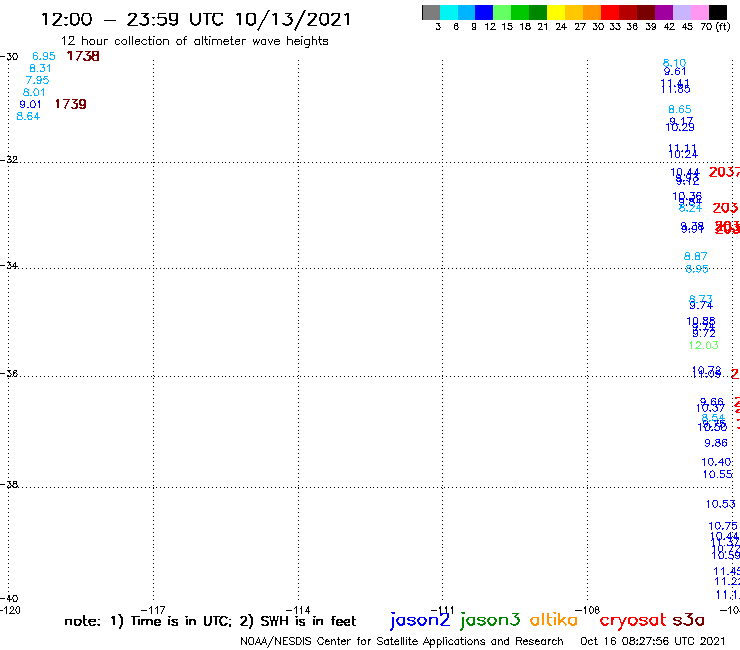Click the dark red time label 1739

pos(71,104)
